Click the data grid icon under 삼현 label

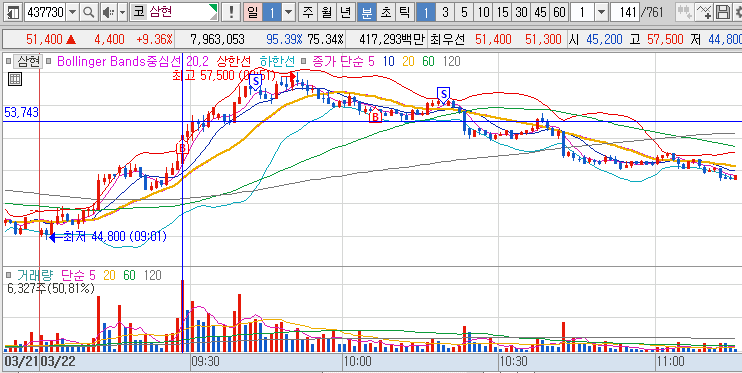click(15, 80)
